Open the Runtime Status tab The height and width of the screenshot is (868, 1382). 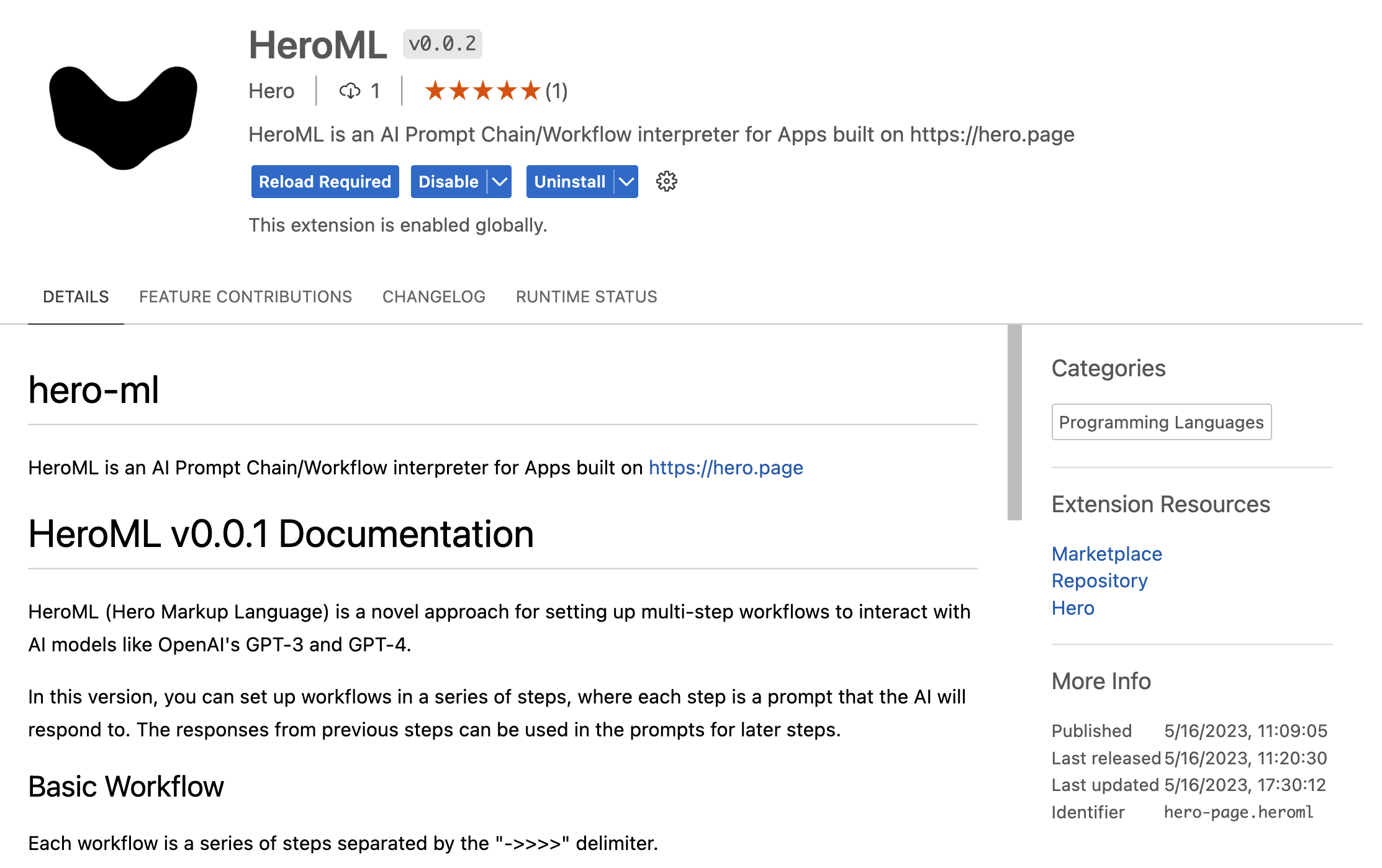(x=586, y=297)
